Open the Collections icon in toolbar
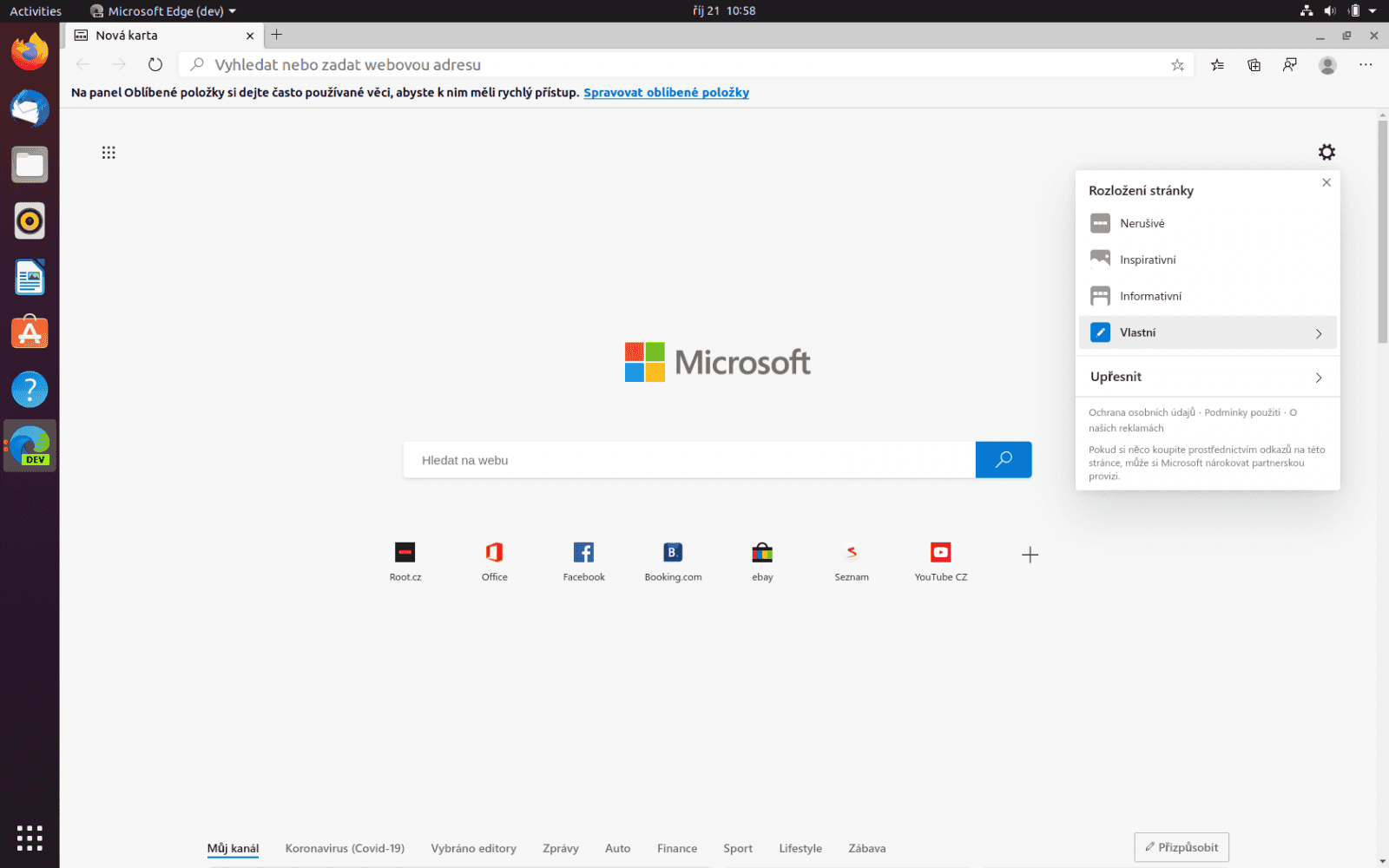Viewport: 1389px width, 868px height. pos(1254,64)
